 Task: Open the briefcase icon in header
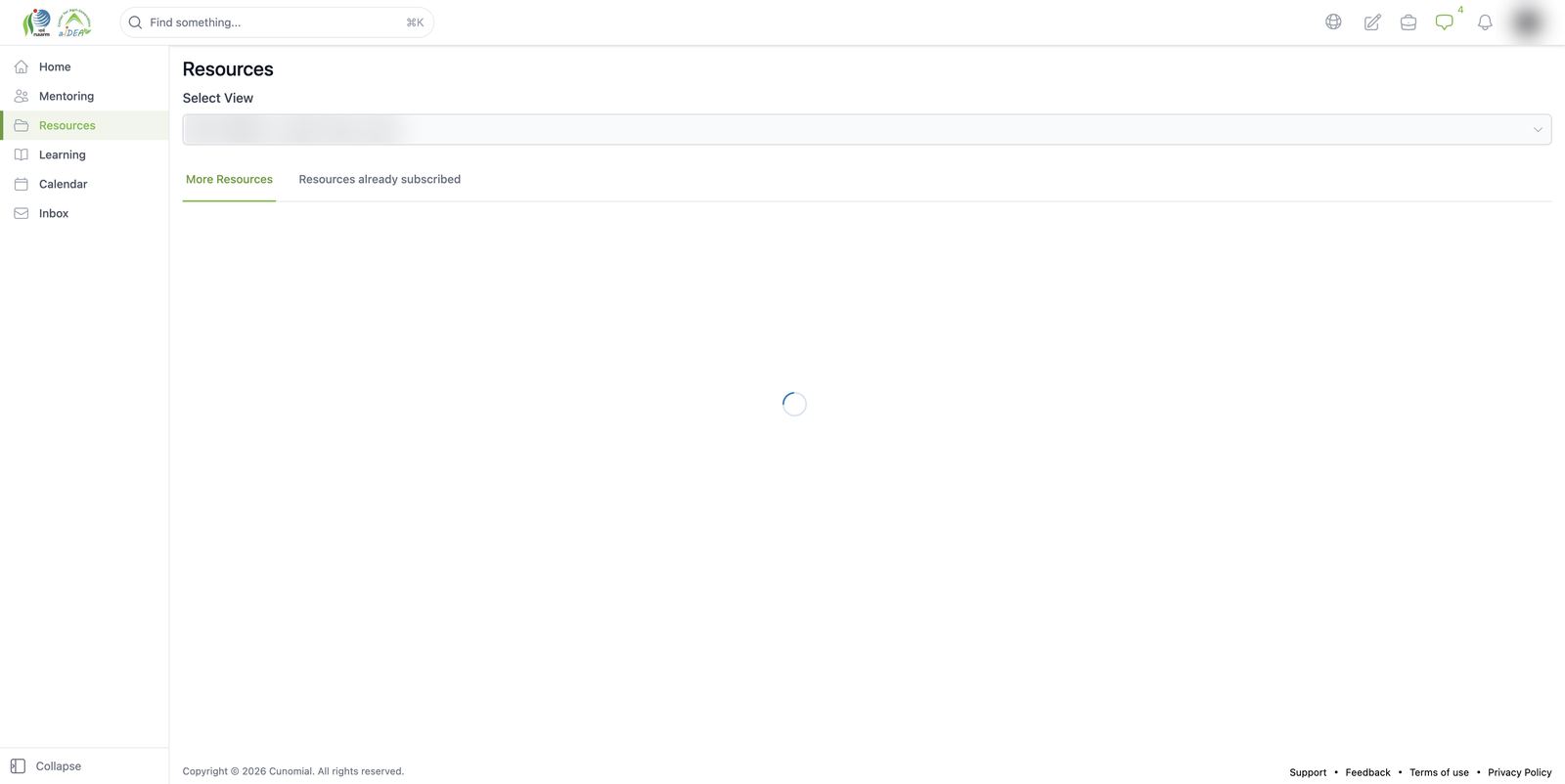tap(1408, 22)
